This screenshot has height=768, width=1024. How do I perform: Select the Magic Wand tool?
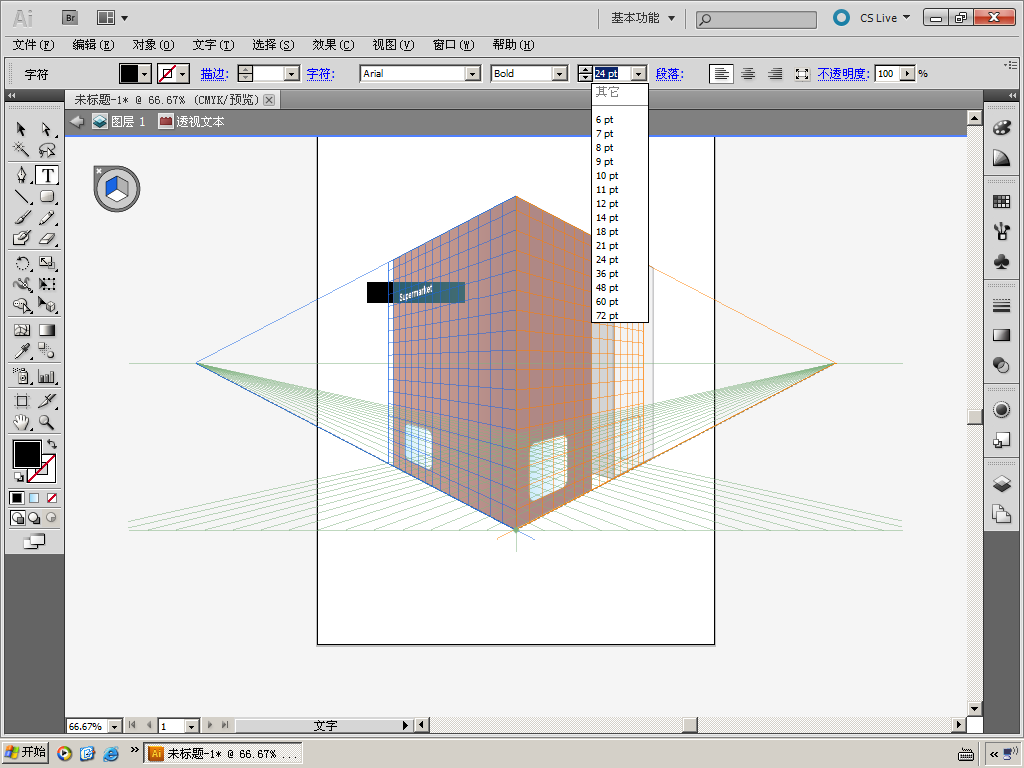21,150
